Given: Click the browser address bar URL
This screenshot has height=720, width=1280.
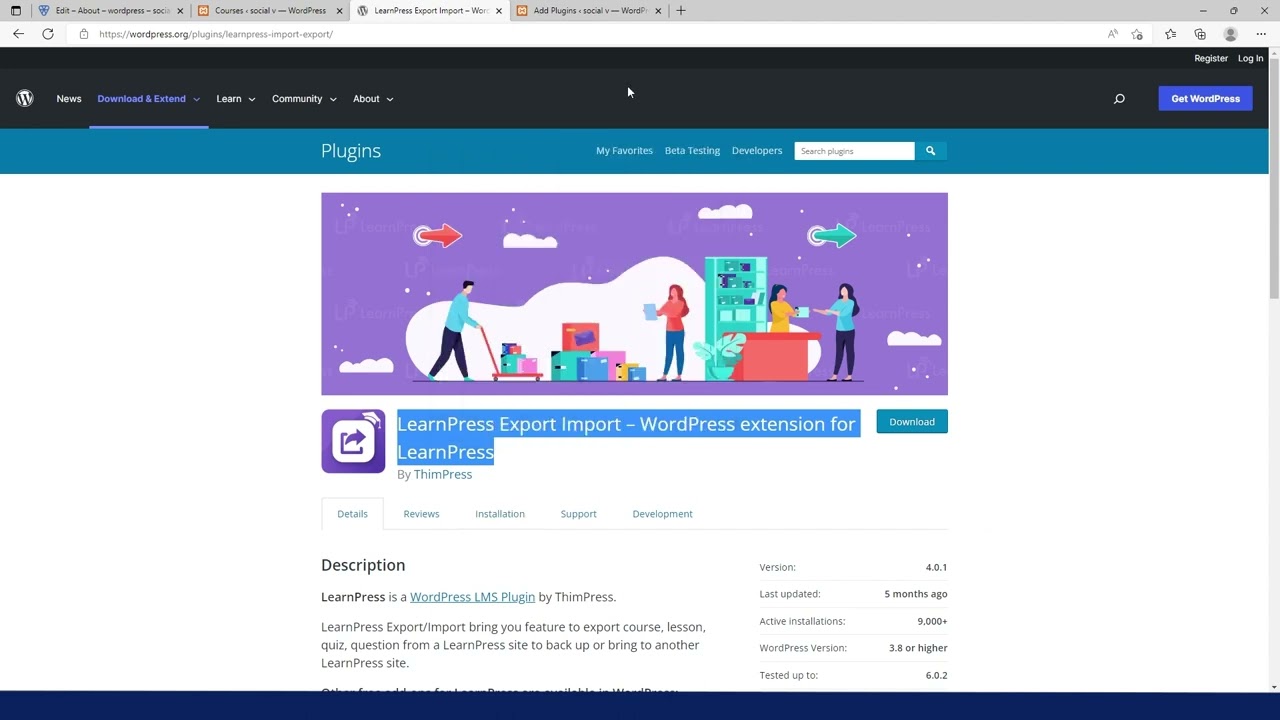Looking at the screenshot, I should pos(216,34).
